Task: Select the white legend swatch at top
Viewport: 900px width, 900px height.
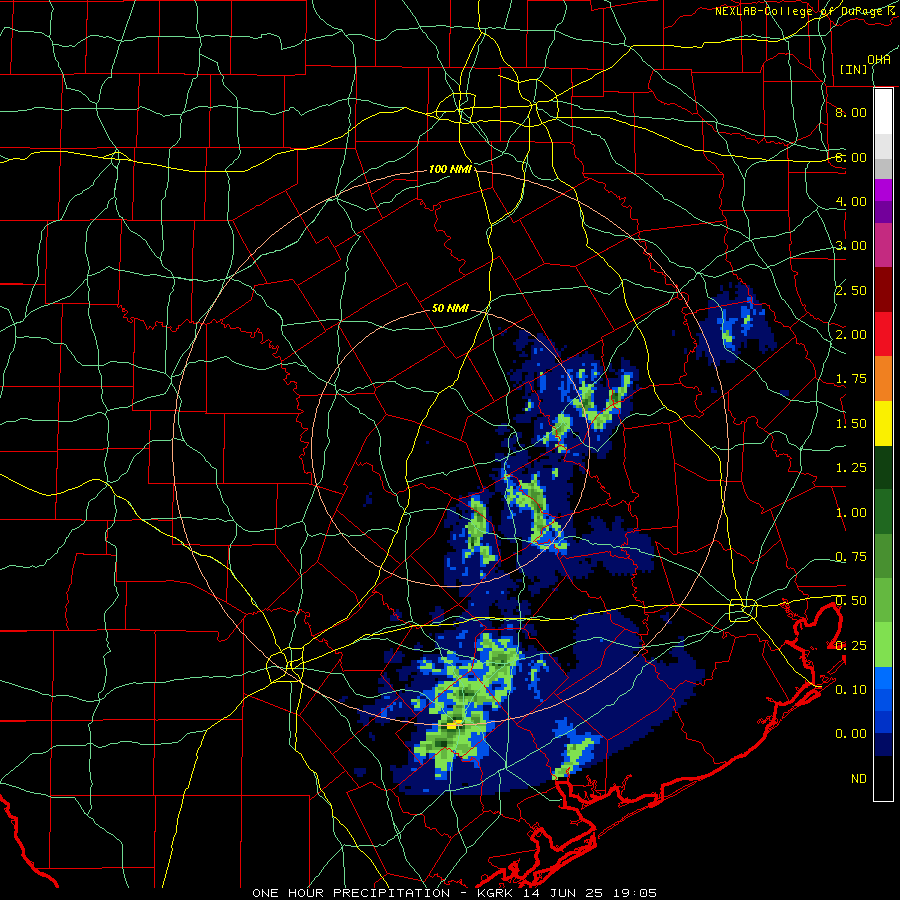Action: click(x=883, y=112)
